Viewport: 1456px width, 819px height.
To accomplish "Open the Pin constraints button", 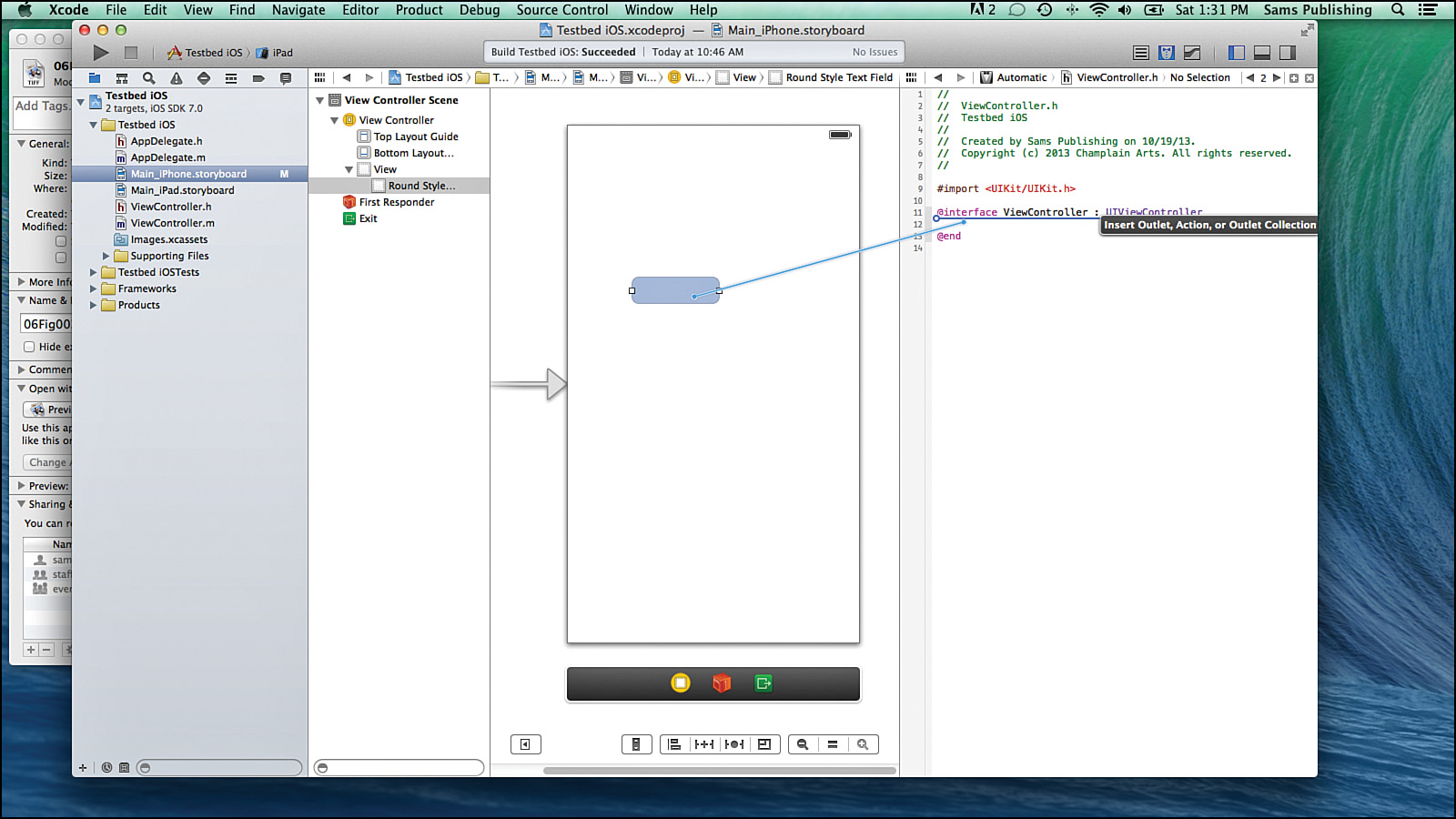I will pyautogui.click(x=704, y=744).
